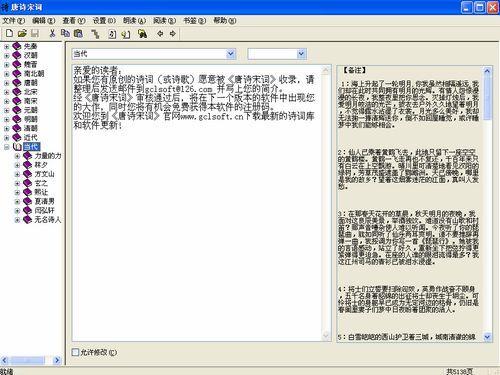Viewport: 500px width, 375px height.
Task: Expand the 近代 tree node
Action: 6,137
